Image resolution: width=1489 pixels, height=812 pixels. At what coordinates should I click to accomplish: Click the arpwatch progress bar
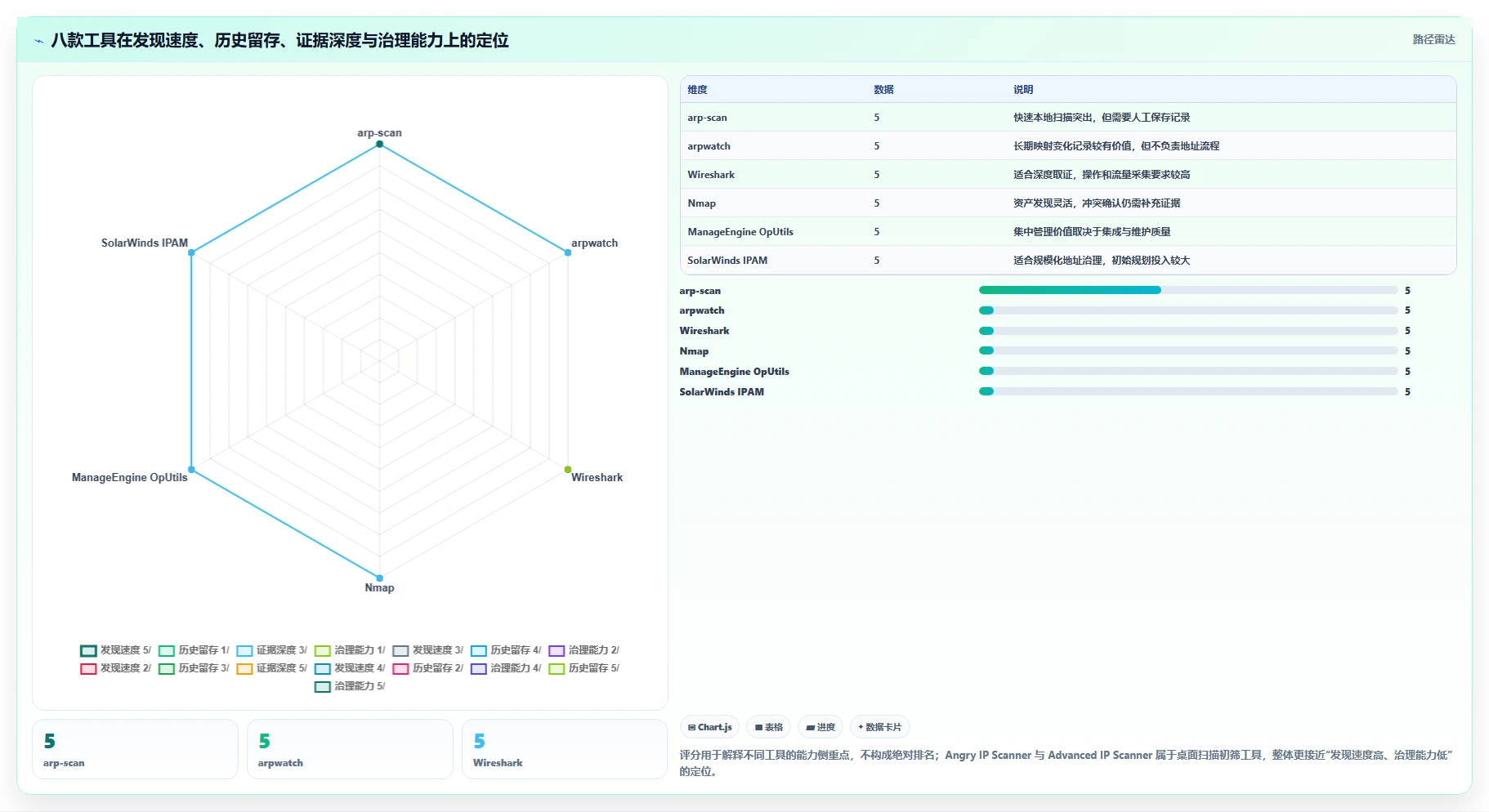pos(1188,310)
